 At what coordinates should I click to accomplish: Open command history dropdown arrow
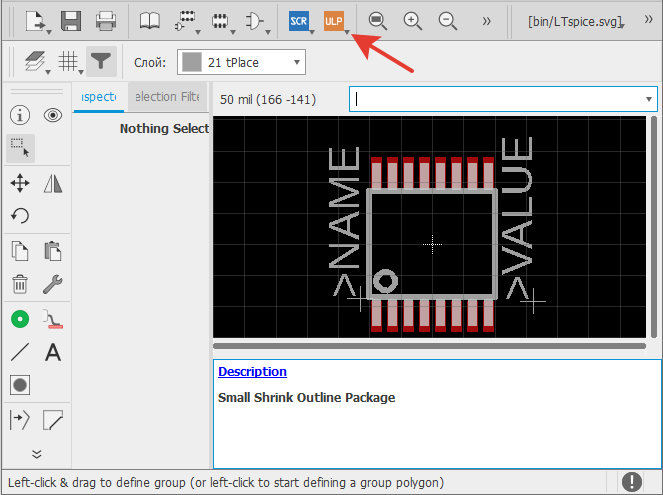tap(649, 99)
